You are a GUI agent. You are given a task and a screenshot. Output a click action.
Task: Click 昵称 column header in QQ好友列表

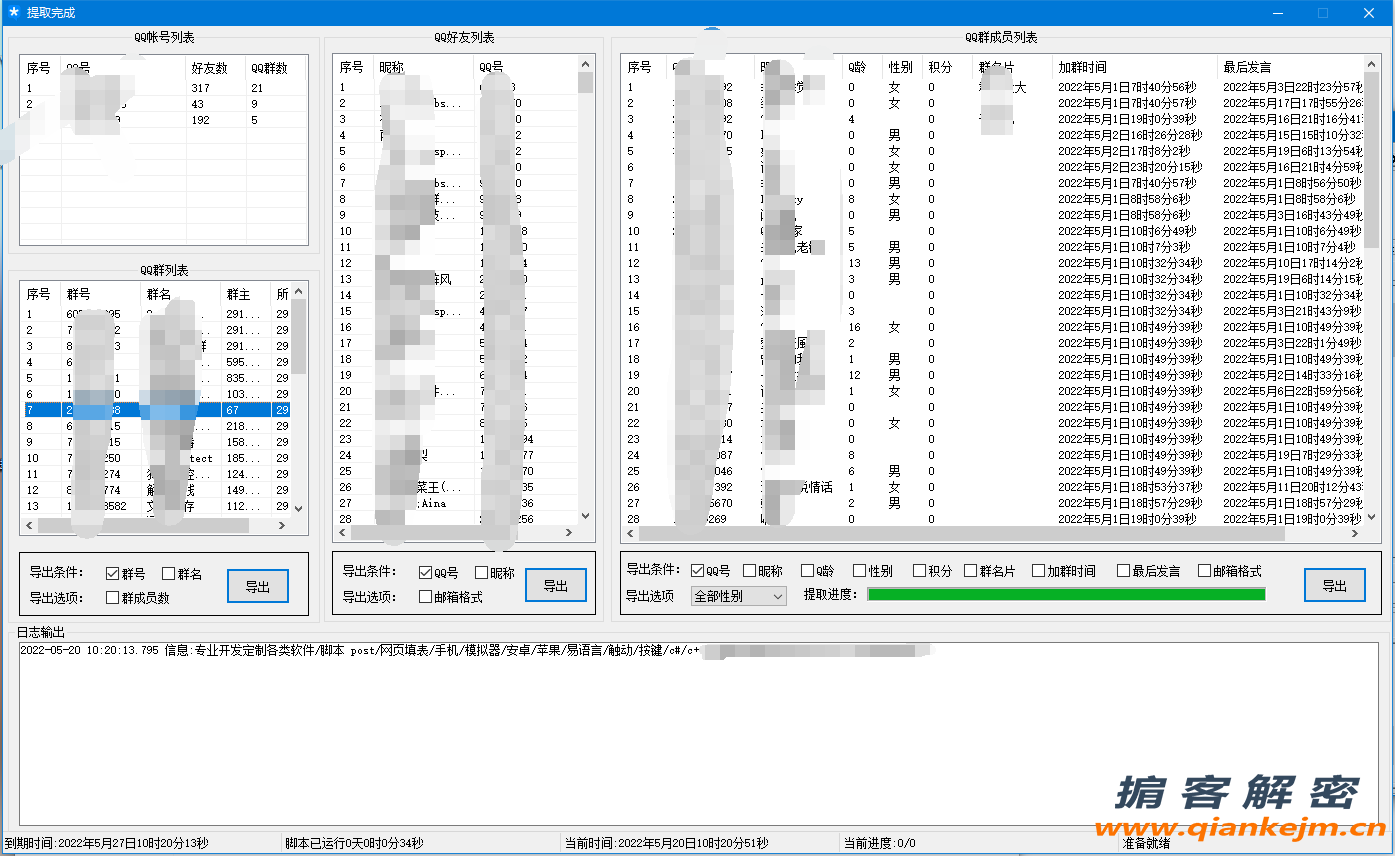[x=424, y=67]
